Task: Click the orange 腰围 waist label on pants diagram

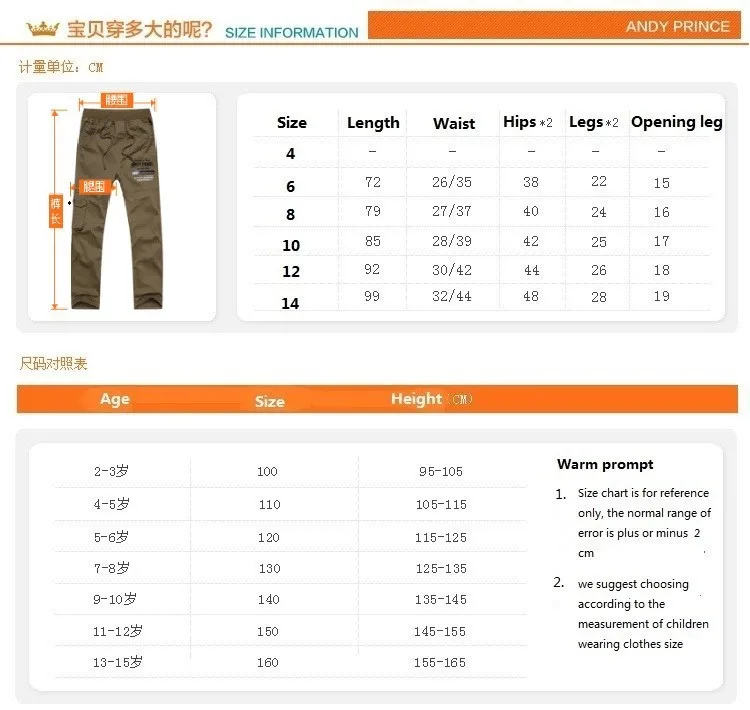Action: coord(117,100)
